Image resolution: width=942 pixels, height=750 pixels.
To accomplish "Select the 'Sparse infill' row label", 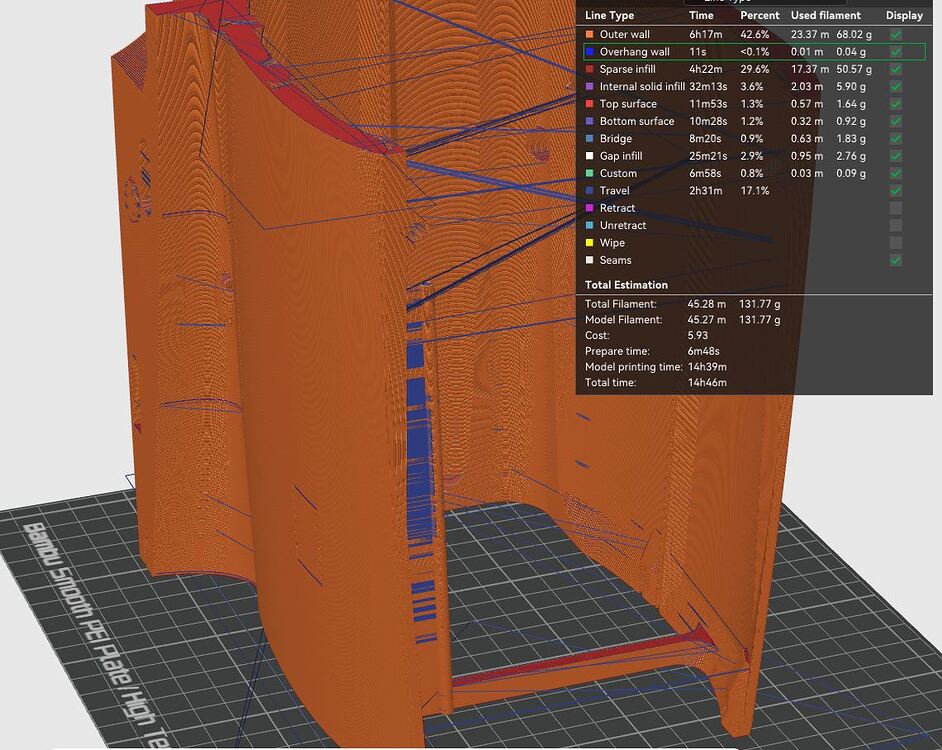I will tap(627, 70).
